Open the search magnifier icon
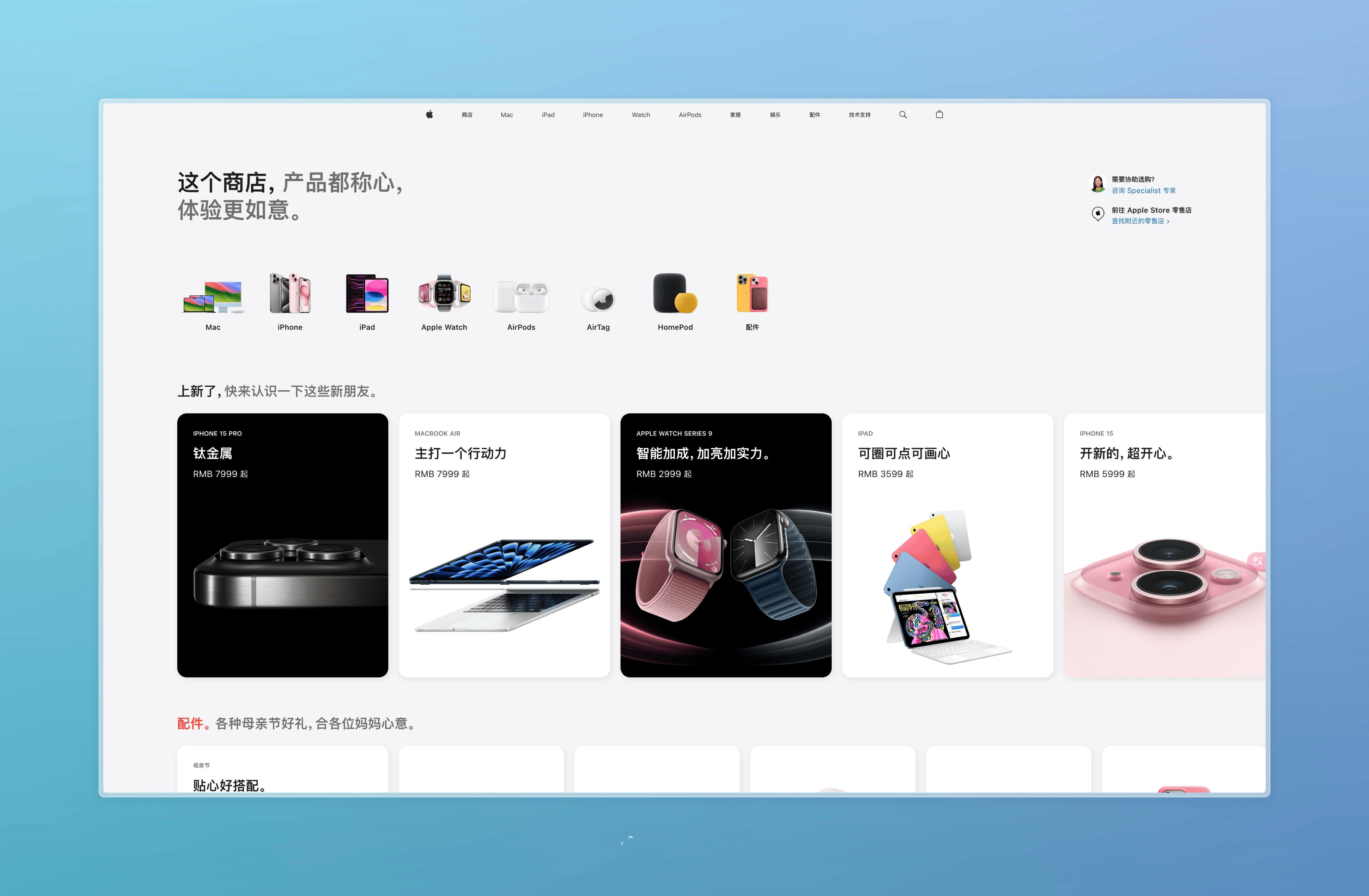 (x=903, y=114)
